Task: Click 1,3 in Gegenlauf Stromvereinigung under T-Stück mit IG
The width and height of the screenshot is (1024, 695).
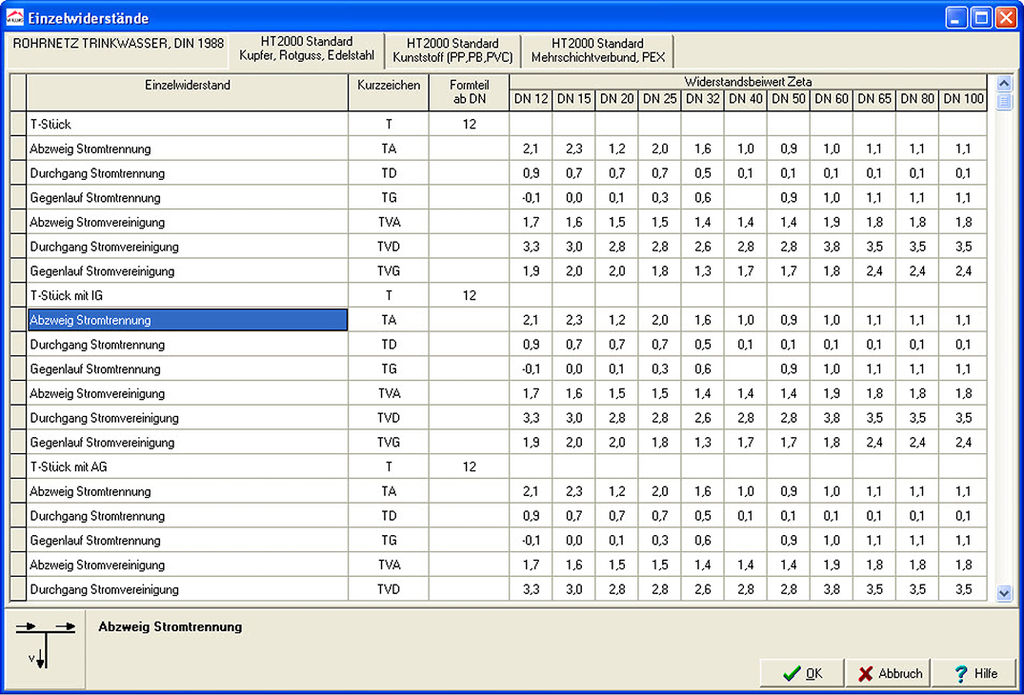Action: (703, 443)
